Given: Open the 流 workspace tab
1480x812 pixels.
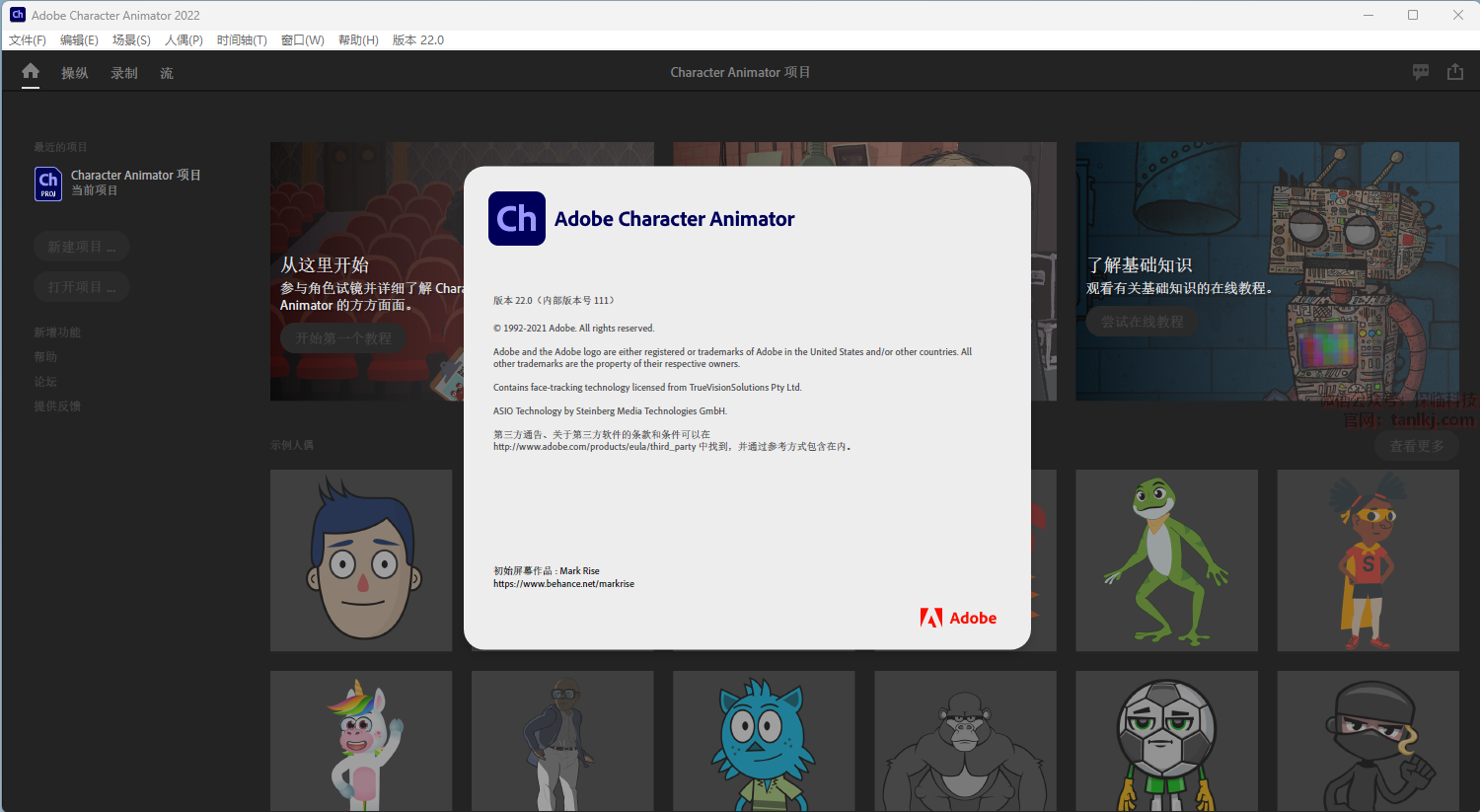Looking at the screenshot, I should point(167,73).
